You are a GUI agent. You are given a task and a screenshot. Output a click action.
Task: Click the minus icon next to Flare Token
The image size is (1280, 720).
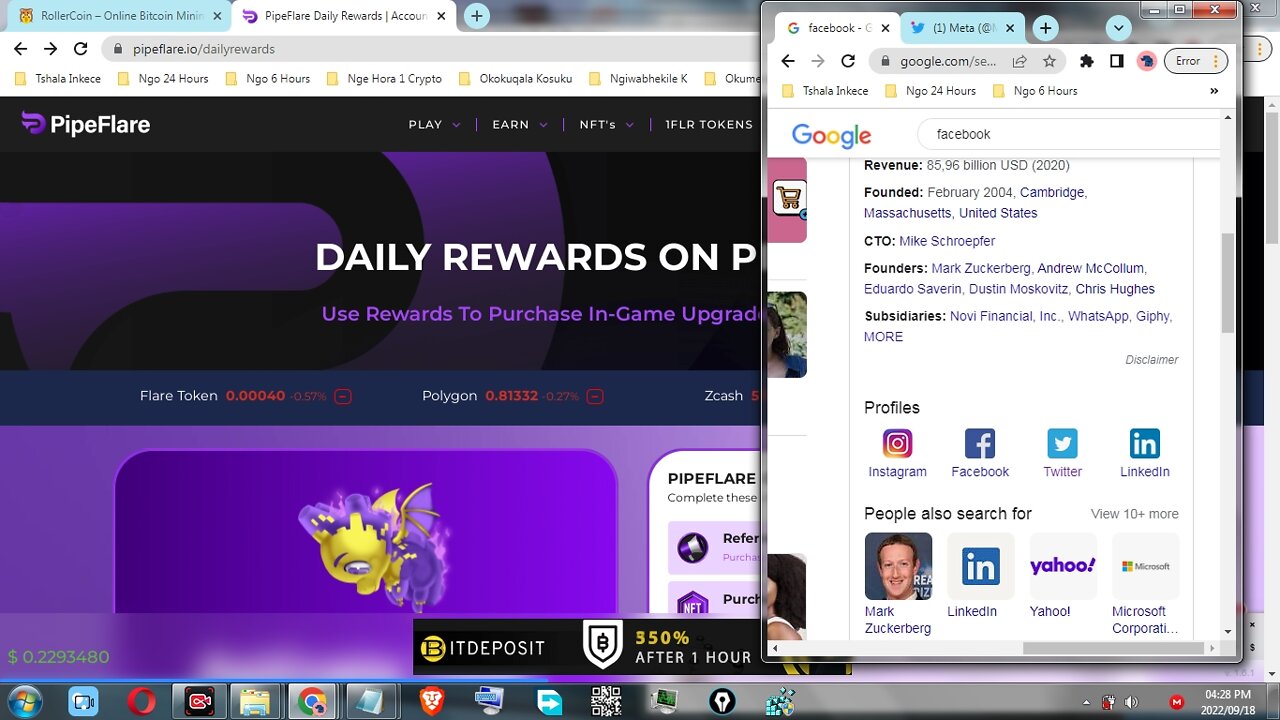click(x=343, y=396)
